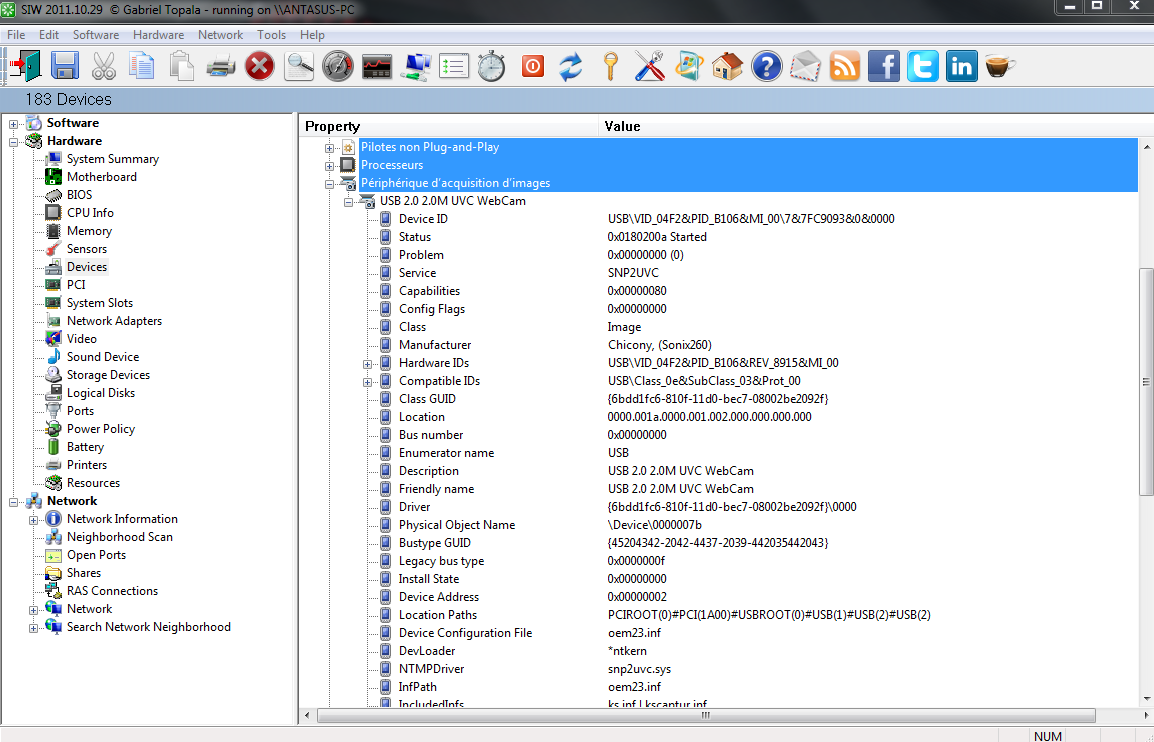Click the blue Refresh arrows icon
Screen dimensions: 1154x742
[570, 67]
